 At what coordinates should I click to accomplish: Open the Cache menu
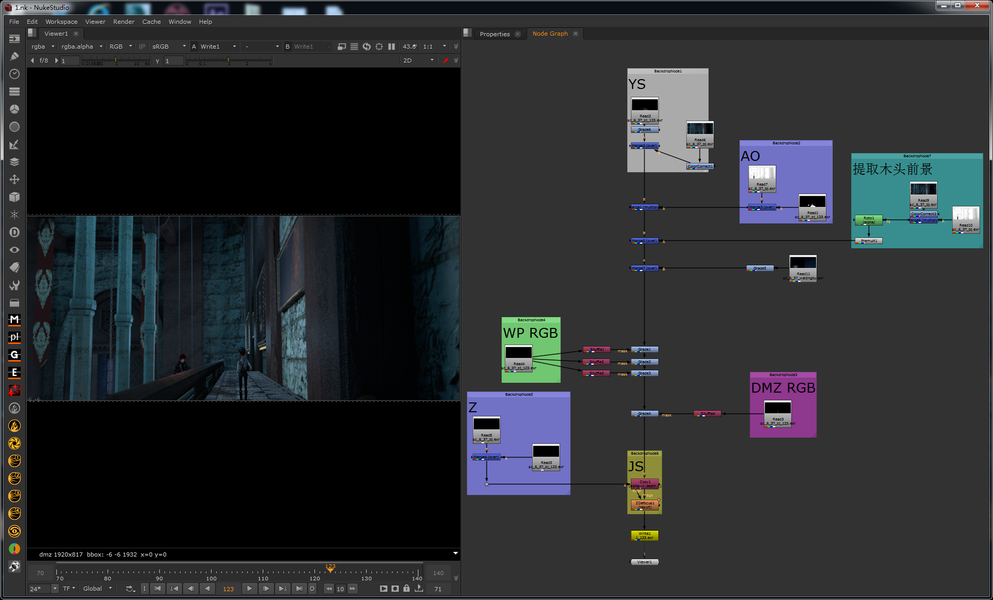(151, 22)
